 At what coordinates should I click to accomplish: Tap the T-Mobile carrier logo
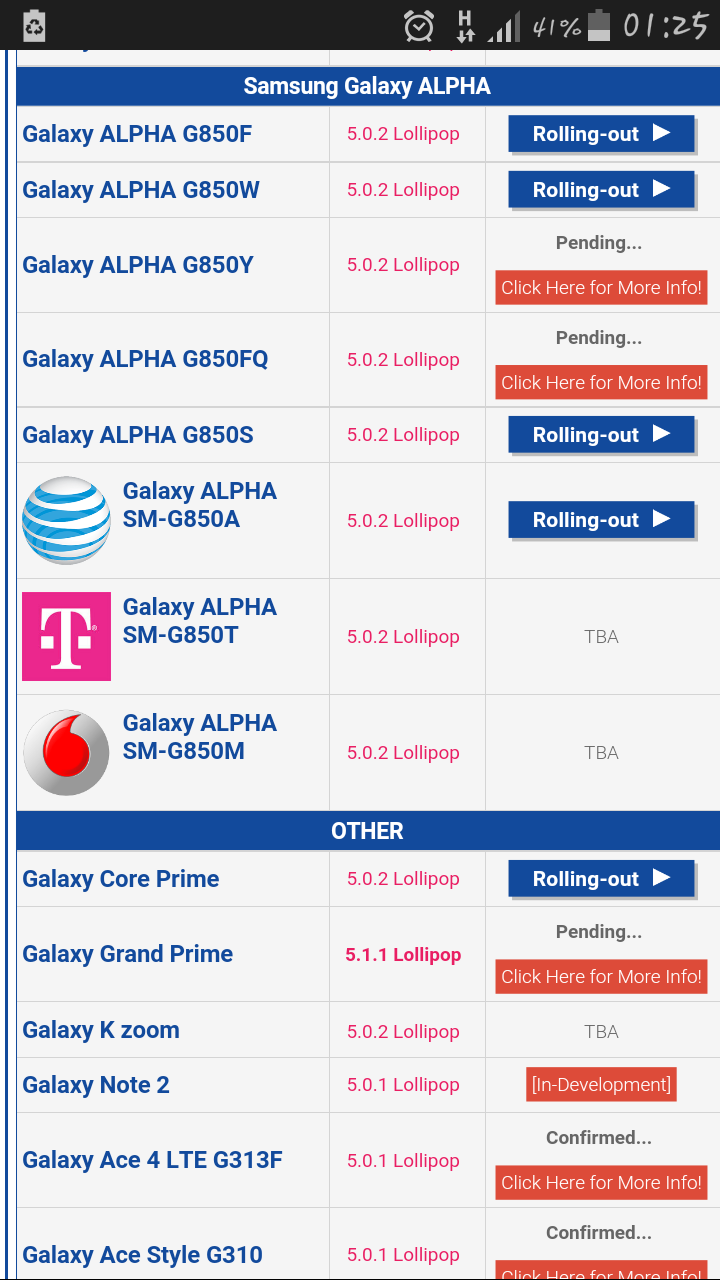click(66, 636)
